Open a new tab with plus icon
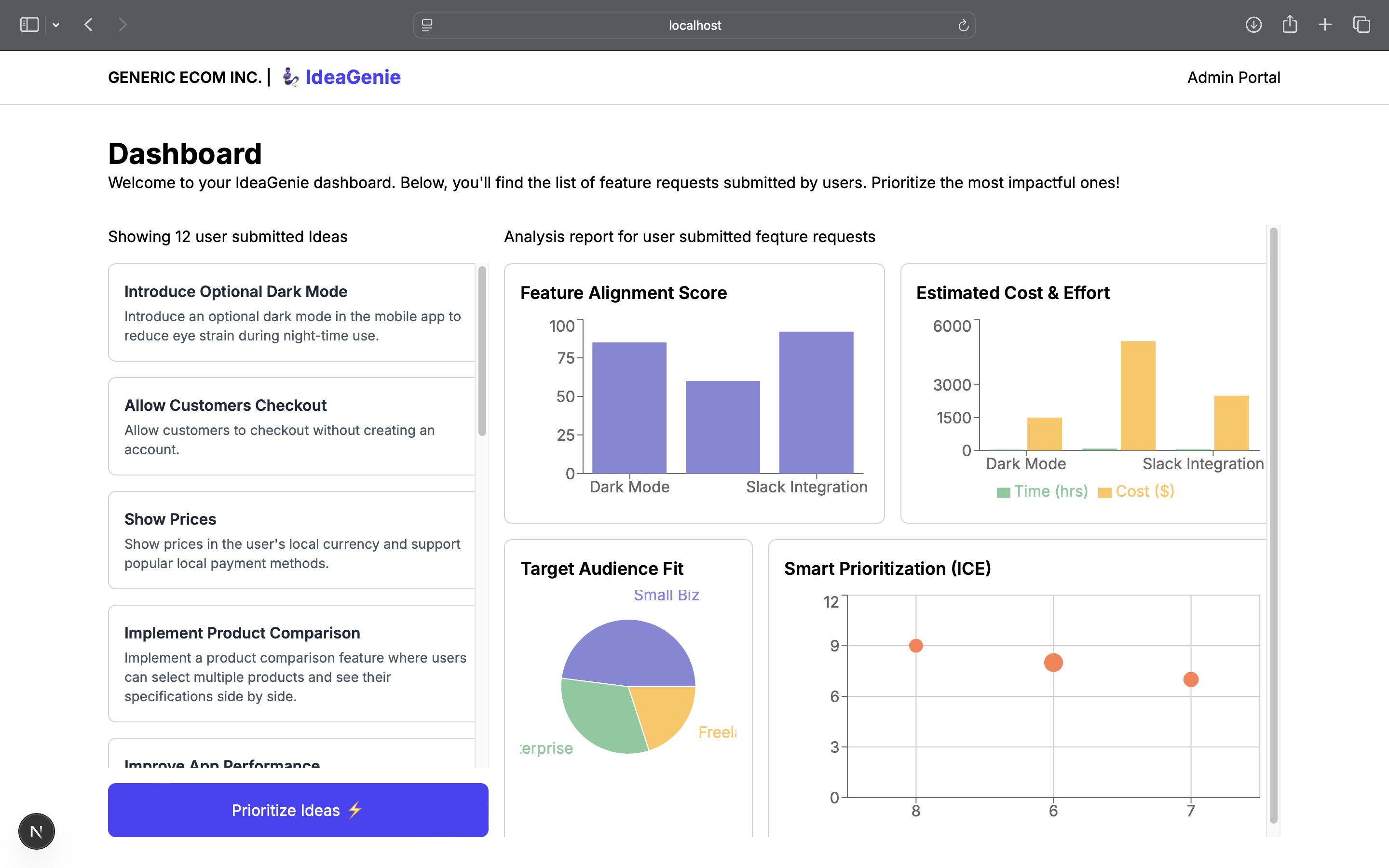The height and width of the screenshot is (868, 1389). point(1325,25)
